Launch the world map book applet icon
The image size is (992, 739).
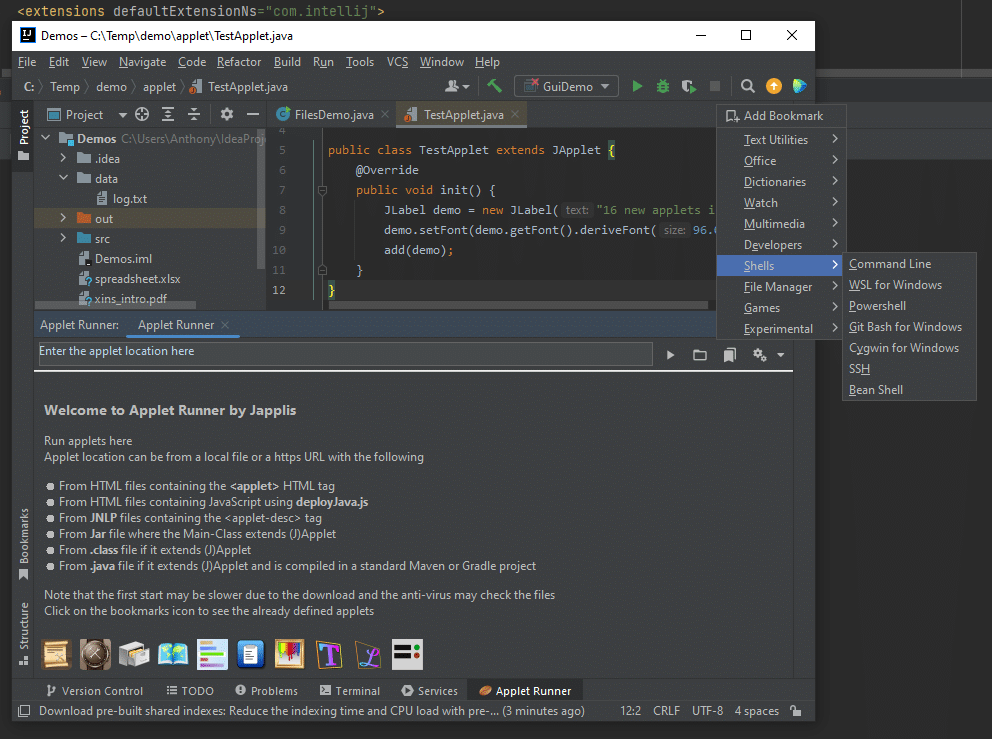tap(173, 654)
